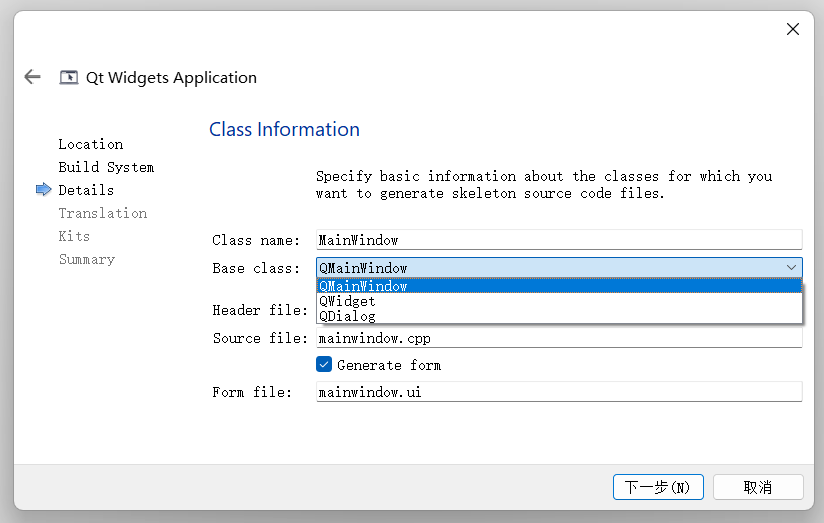824x523 pixels.
Task: Click the Header file label
Action: click(260, 310)
